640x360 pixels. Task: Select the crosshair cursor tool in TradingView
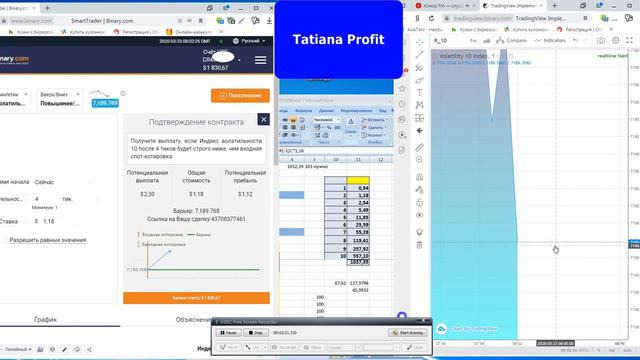[419, 42]
